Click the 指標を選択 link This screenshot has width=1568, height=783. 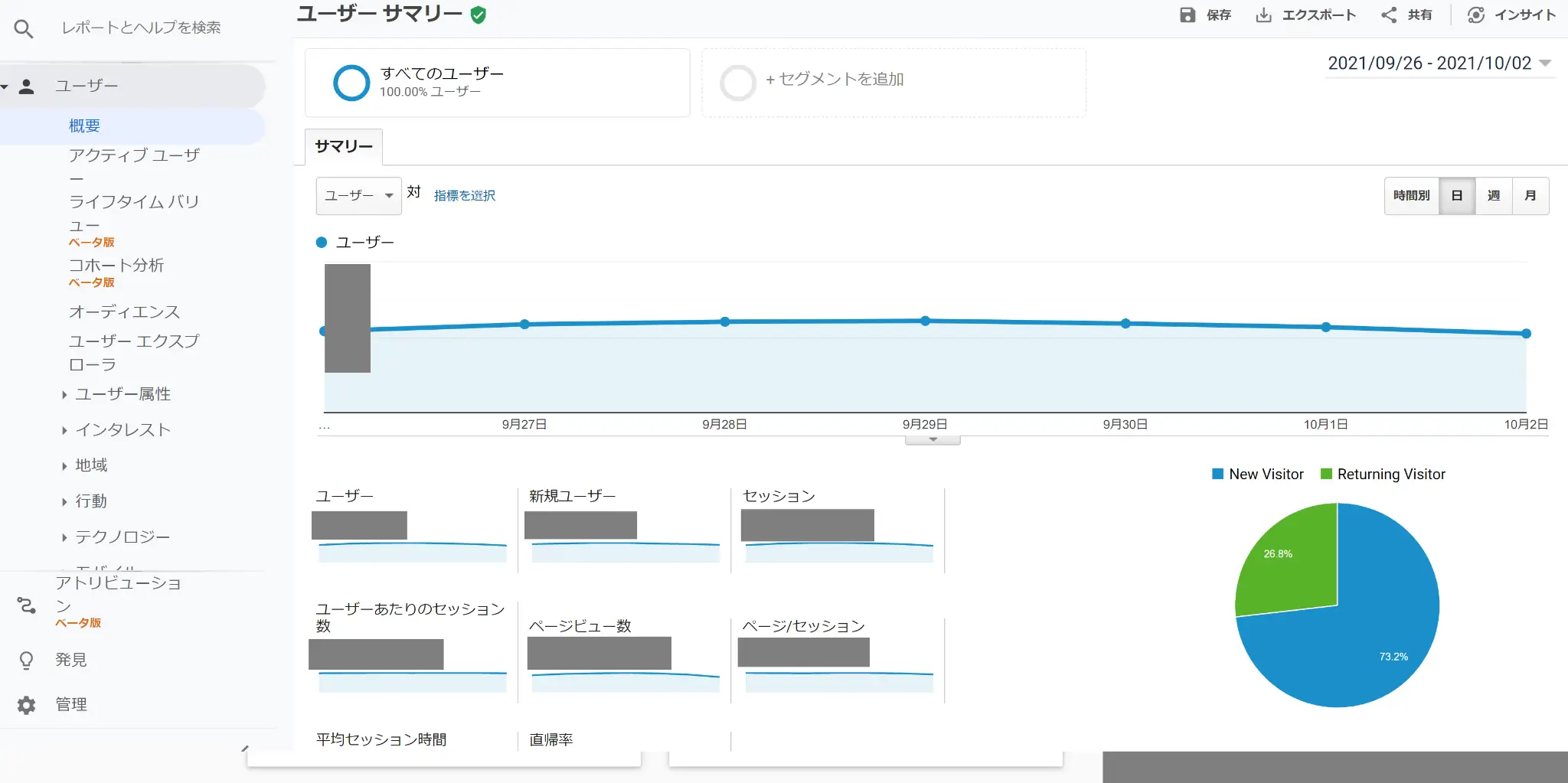(464, 196)
